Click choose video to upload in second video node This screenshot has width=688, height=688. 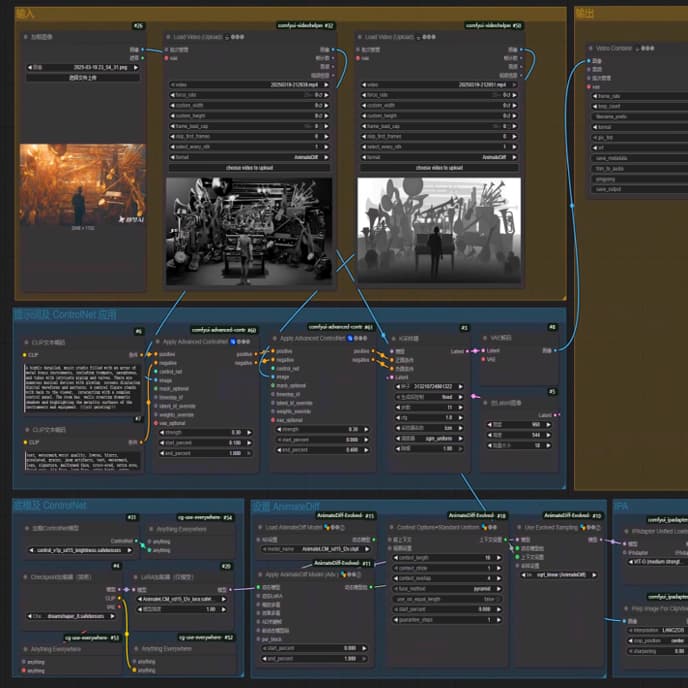coord(439,168)
